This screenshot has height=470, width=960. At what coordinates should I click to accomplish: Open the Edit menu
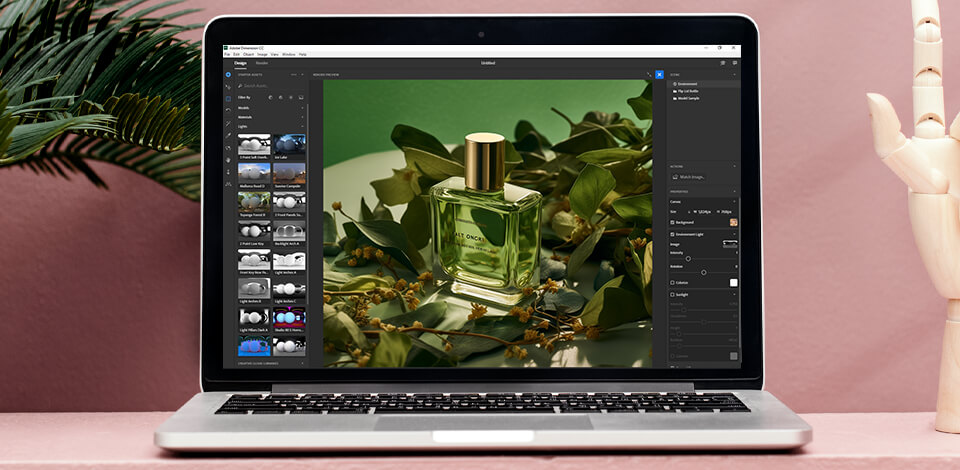(236, 54)
